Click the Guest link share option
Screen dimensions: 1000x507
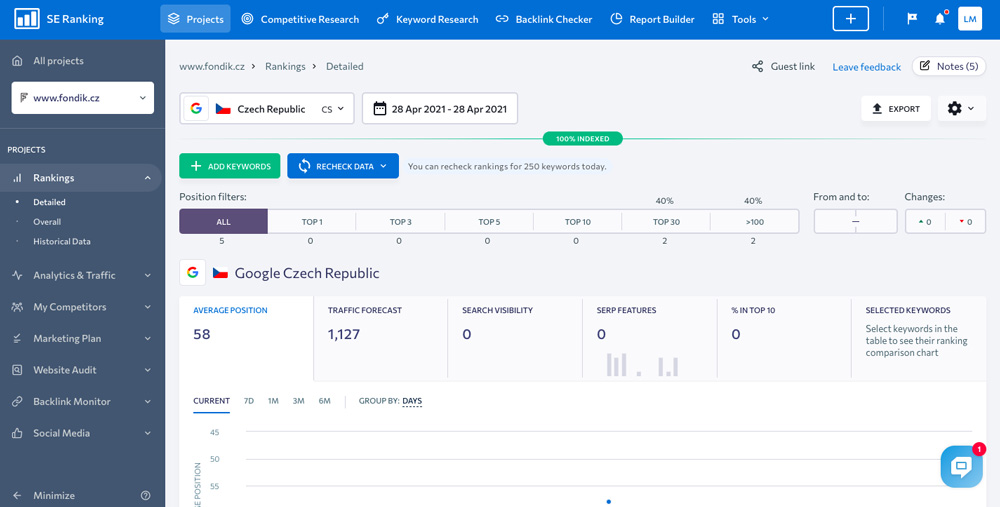(783, 66)
